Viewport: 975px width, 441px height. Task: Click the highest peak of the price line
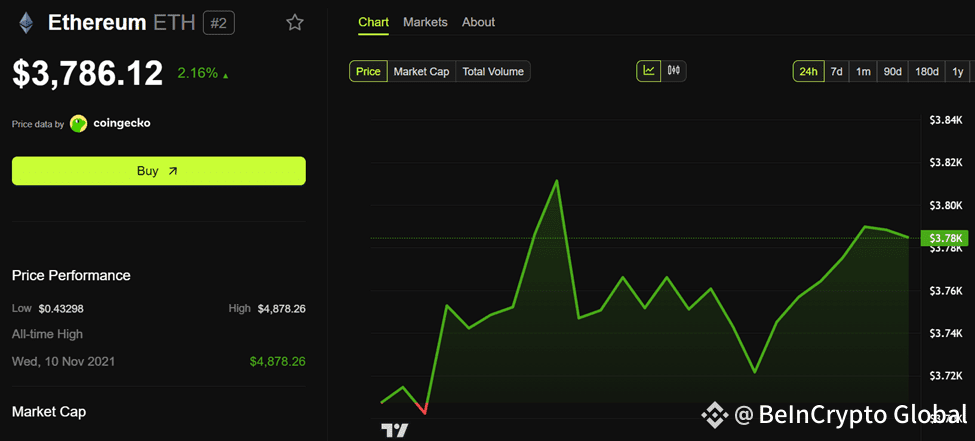(557, 181)
